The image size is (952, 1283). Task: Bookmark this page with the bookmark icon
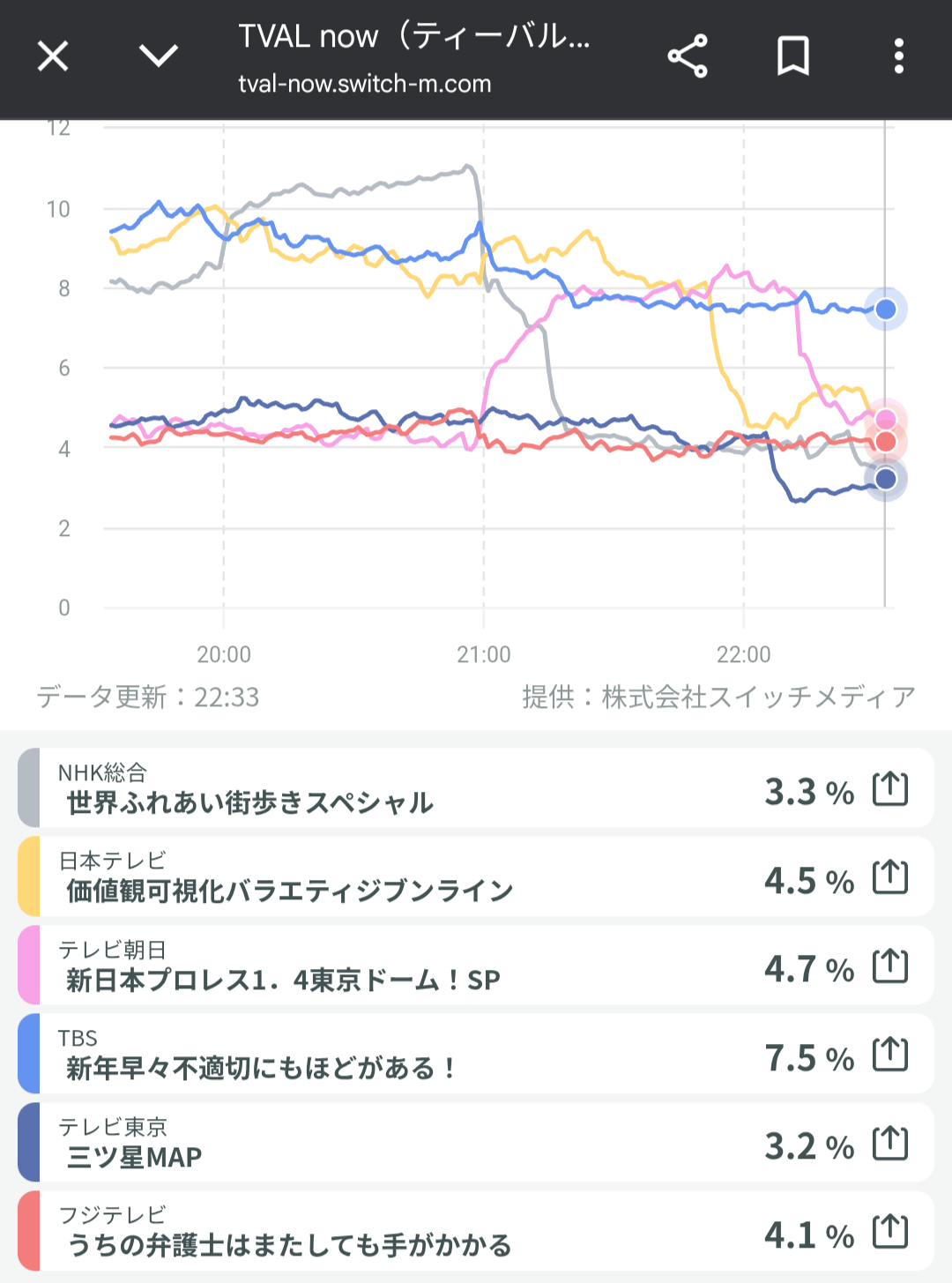[x=792, y=57]
